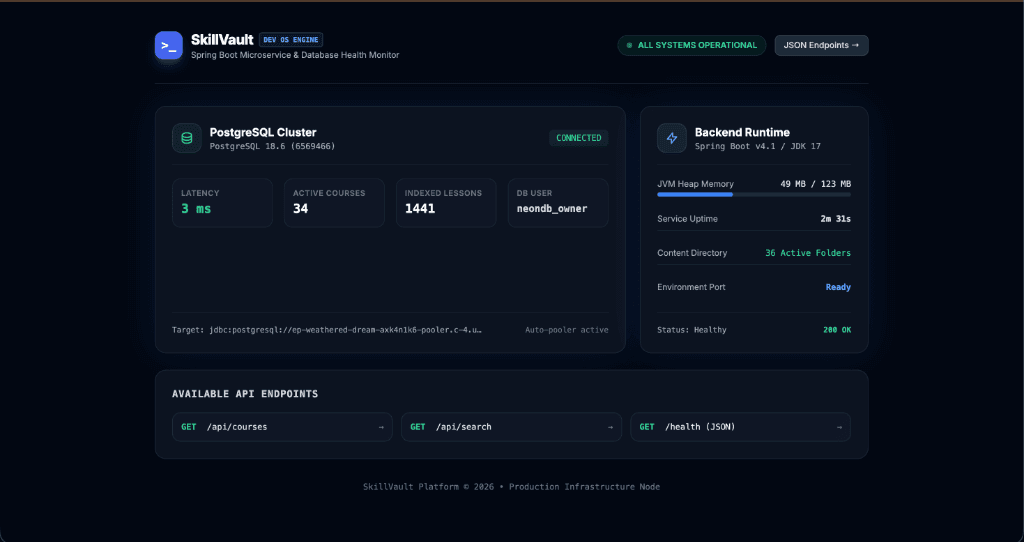Screen dimensions: 1024x542
Task: Click the ALL SYSTEMS OPERATIONAL status pill
Action: (692, 46)
